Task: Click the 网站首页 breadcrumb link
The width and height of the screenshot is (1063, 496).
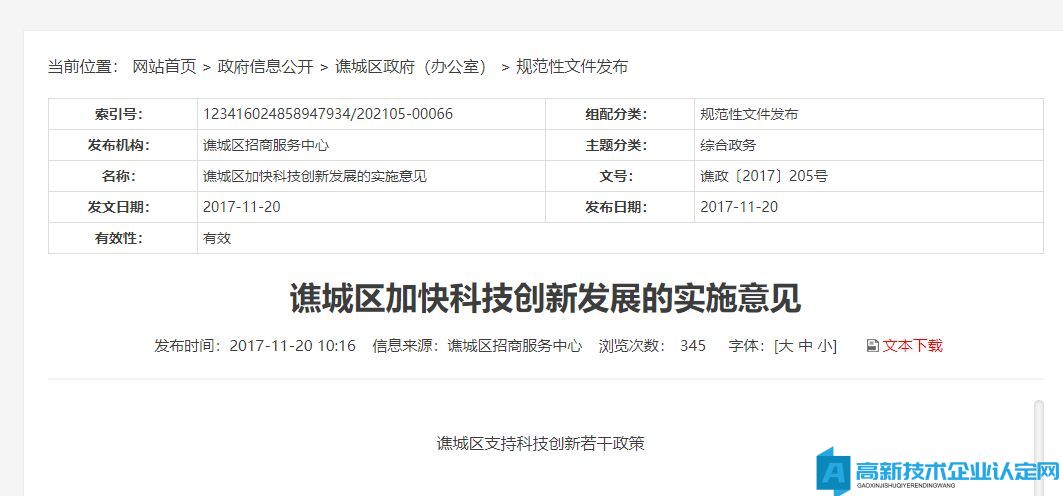Action: 164,67
